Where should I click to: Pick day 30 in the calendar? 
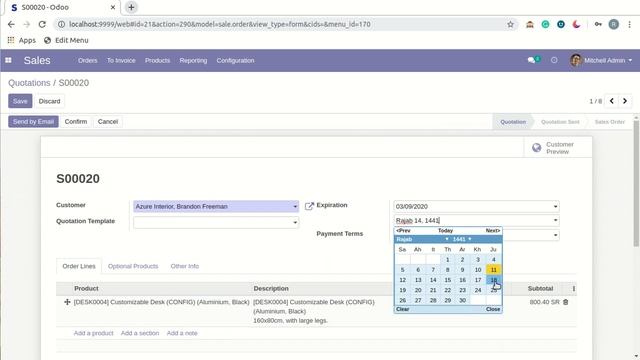(462, 300)
